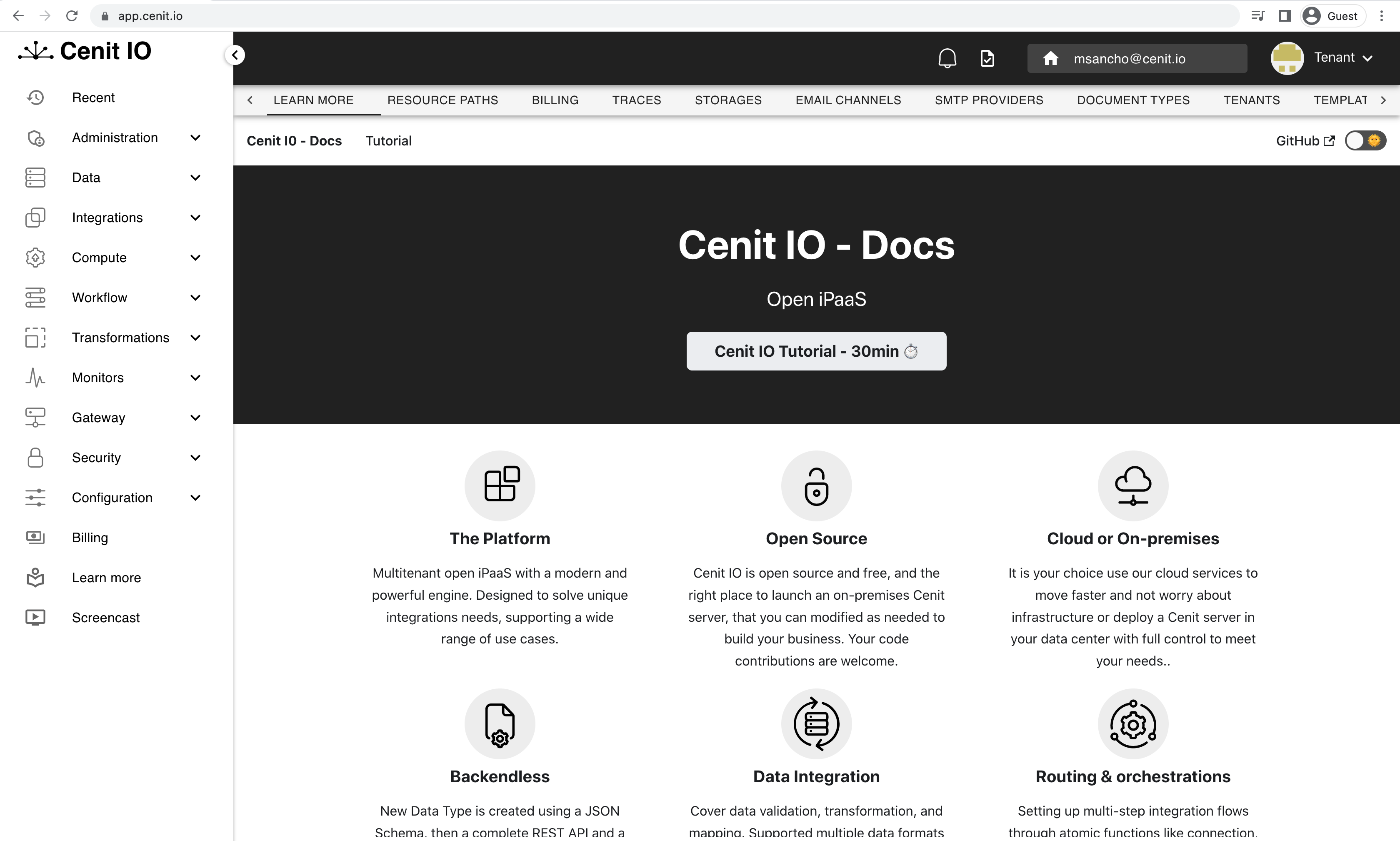
Task: Expand the Gateway menu chevron
Action: pos(195,418)
